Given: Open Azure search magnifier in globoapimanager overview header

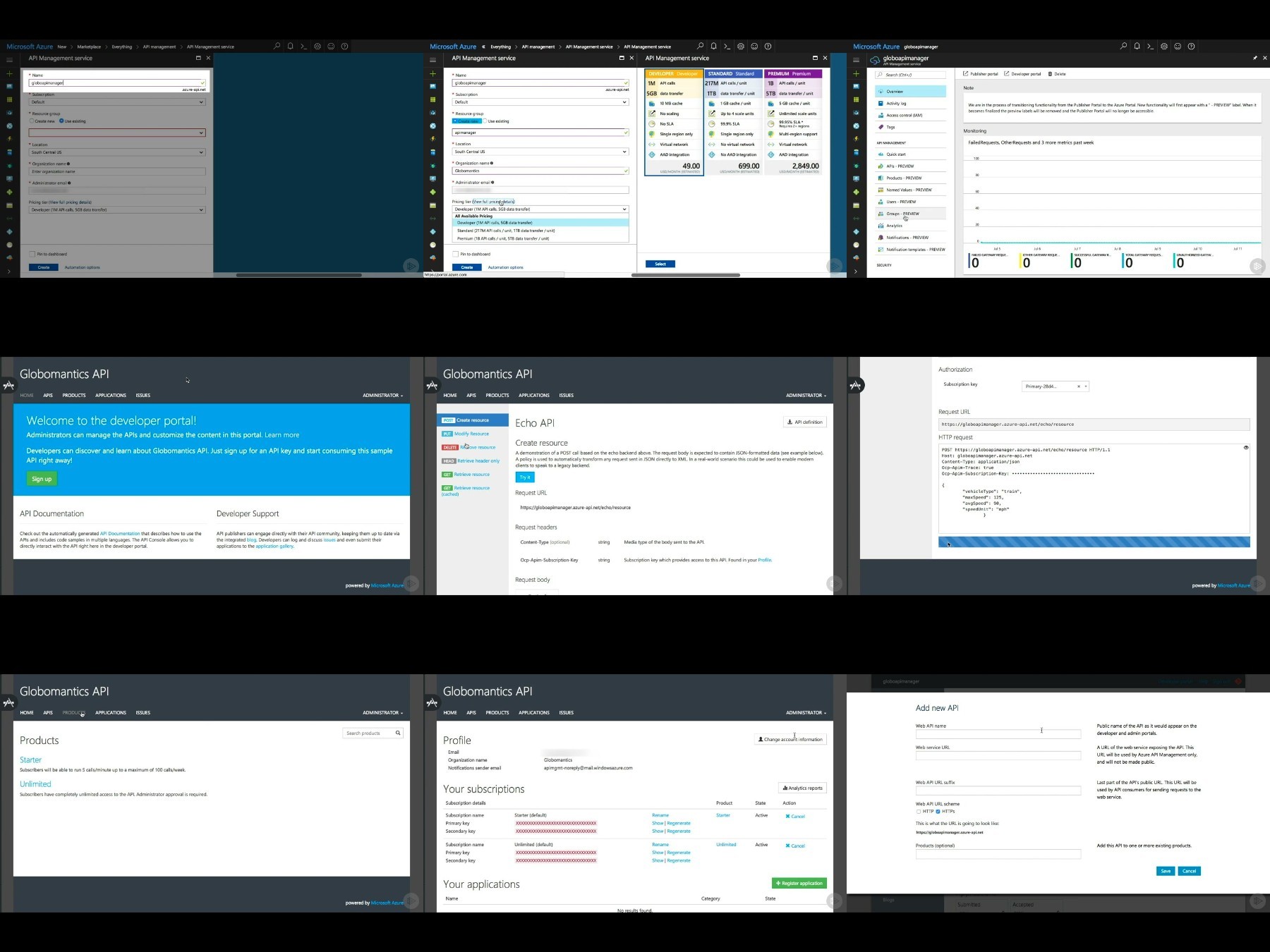Looking at the screenshot, I should click(1123, 47).
